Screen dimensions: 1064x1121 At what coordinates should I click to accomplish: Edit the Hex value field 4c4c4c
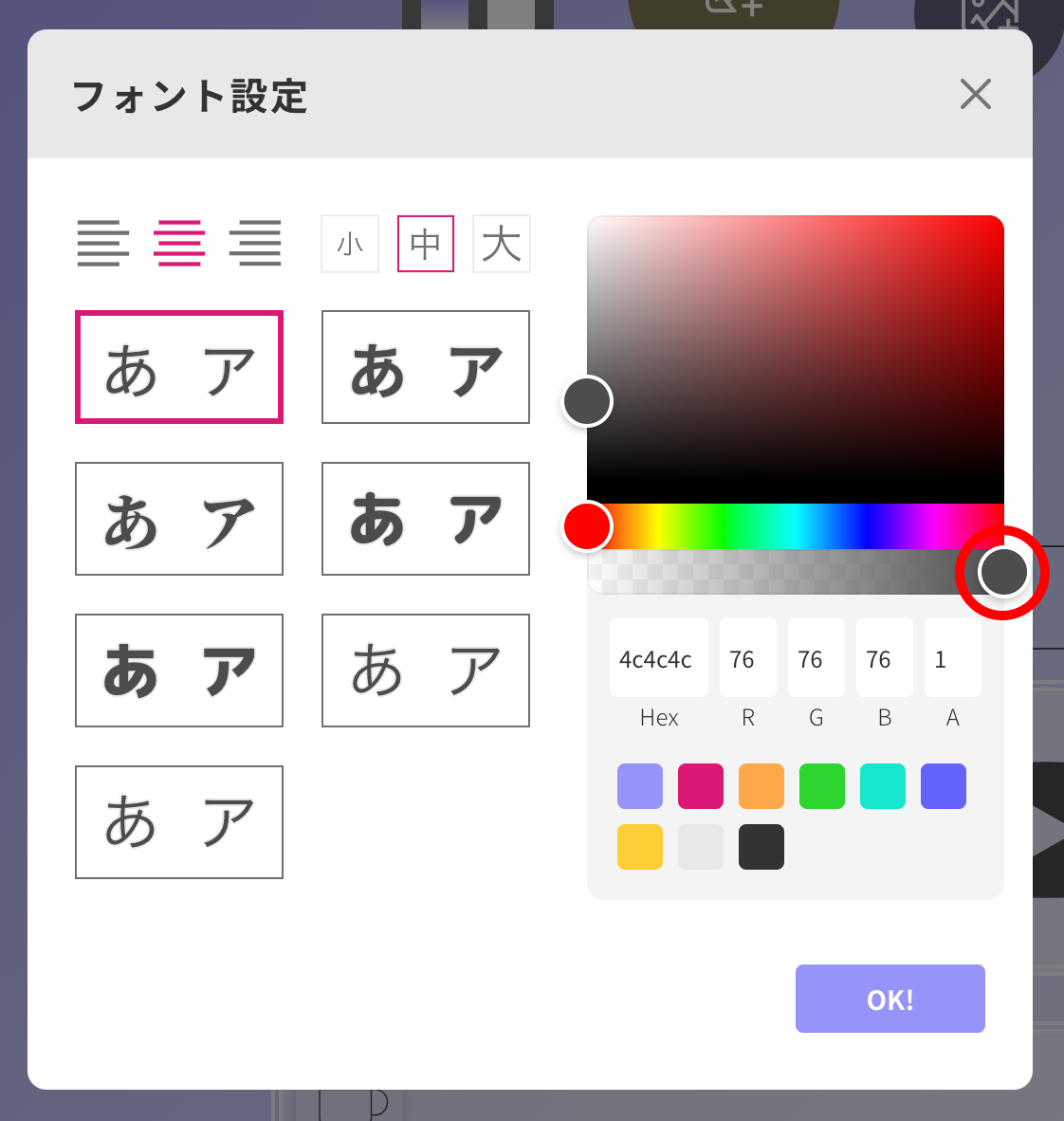tap(658, 658)
